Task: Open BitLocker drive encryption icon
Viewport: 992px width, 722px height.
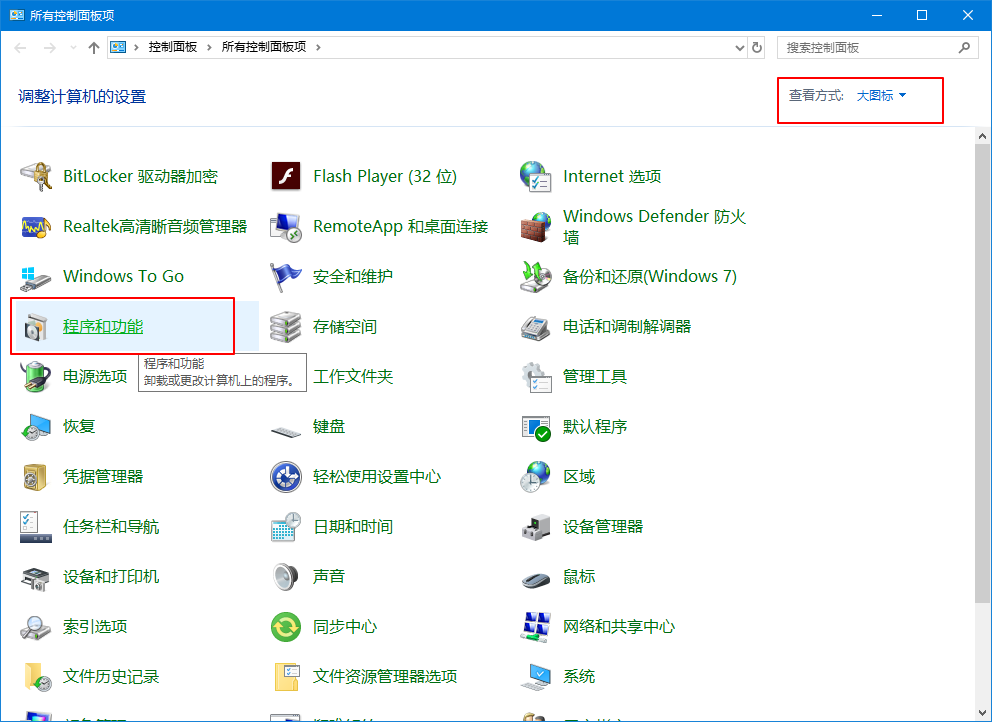Action: 36,177
